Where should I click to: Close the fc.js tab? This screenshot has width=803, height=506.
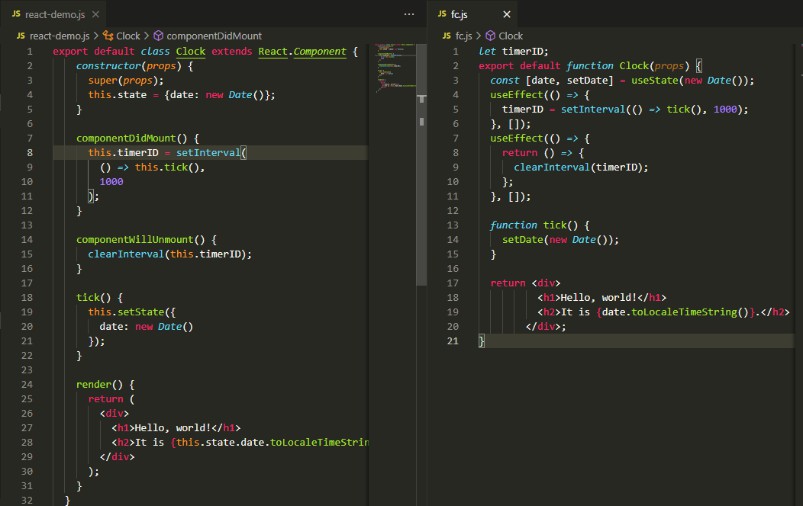506,15
